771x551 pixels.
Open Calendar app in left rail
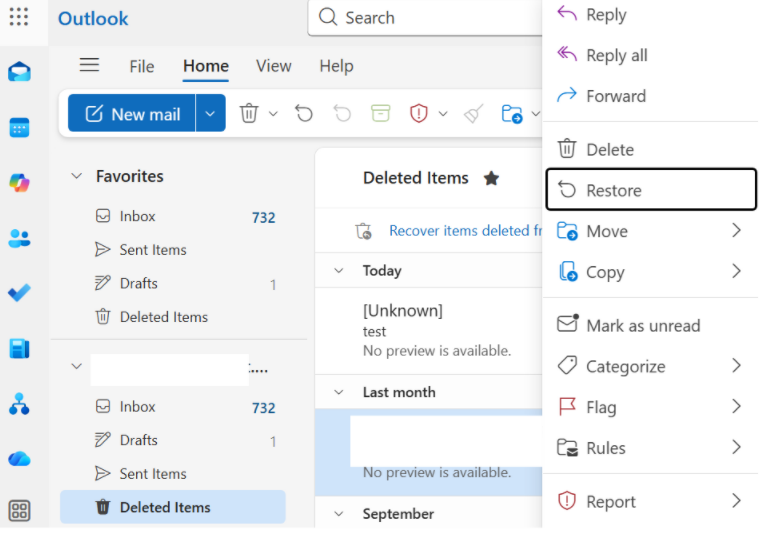[x=19, y=128]
